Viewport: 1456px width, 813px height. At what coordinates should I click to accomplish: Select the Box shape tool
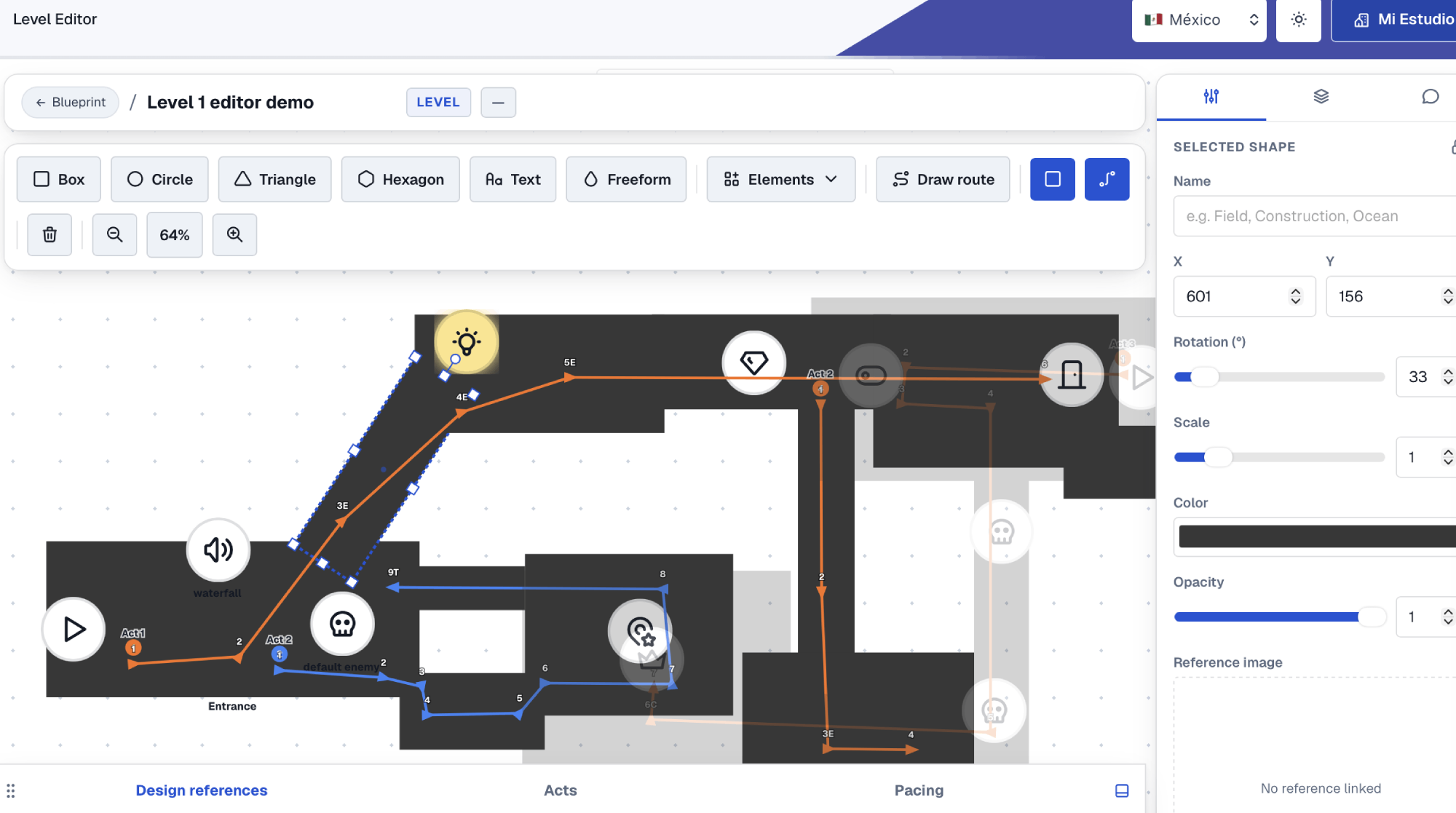point(59,179)
